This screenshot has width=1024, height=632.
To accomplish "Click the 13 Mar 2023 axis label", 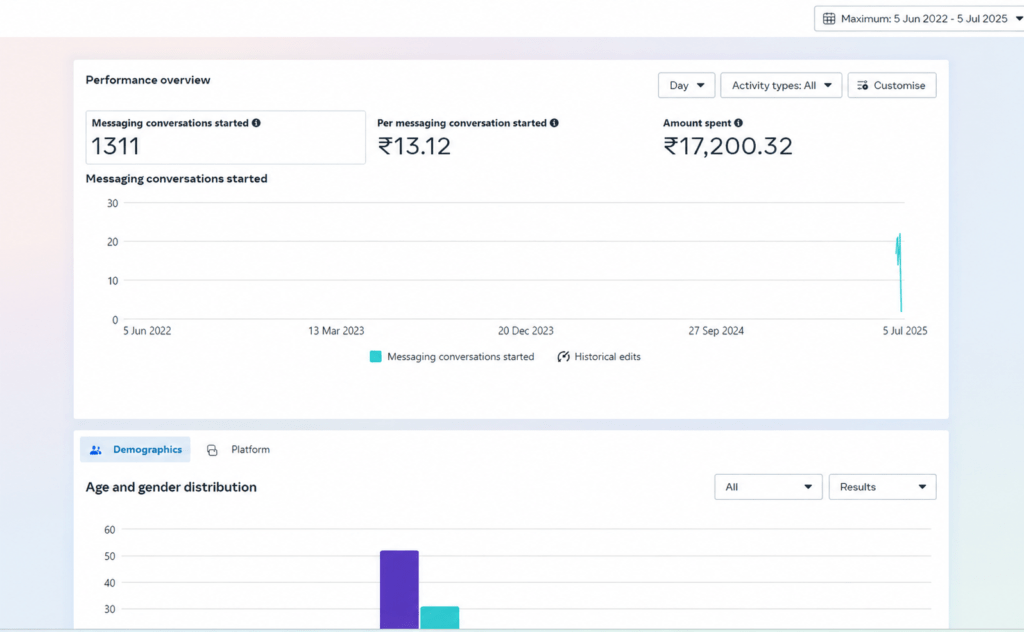I will point(336,331).
